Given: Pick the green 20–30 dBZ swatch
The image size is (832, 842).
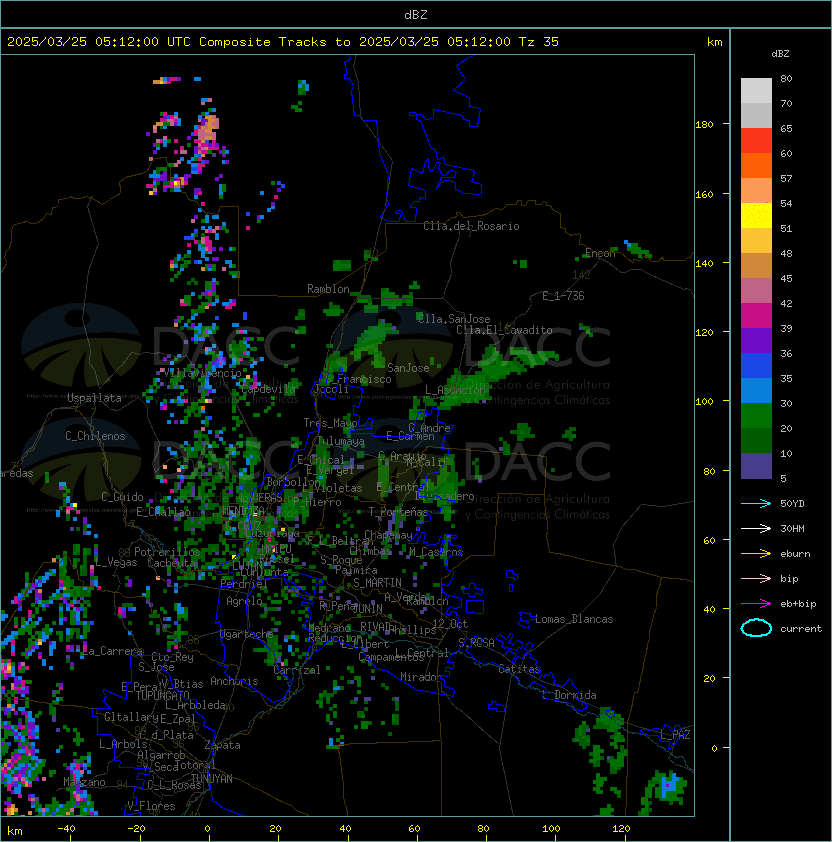Looking at the screenshot, I should click(x=756, y=416).
